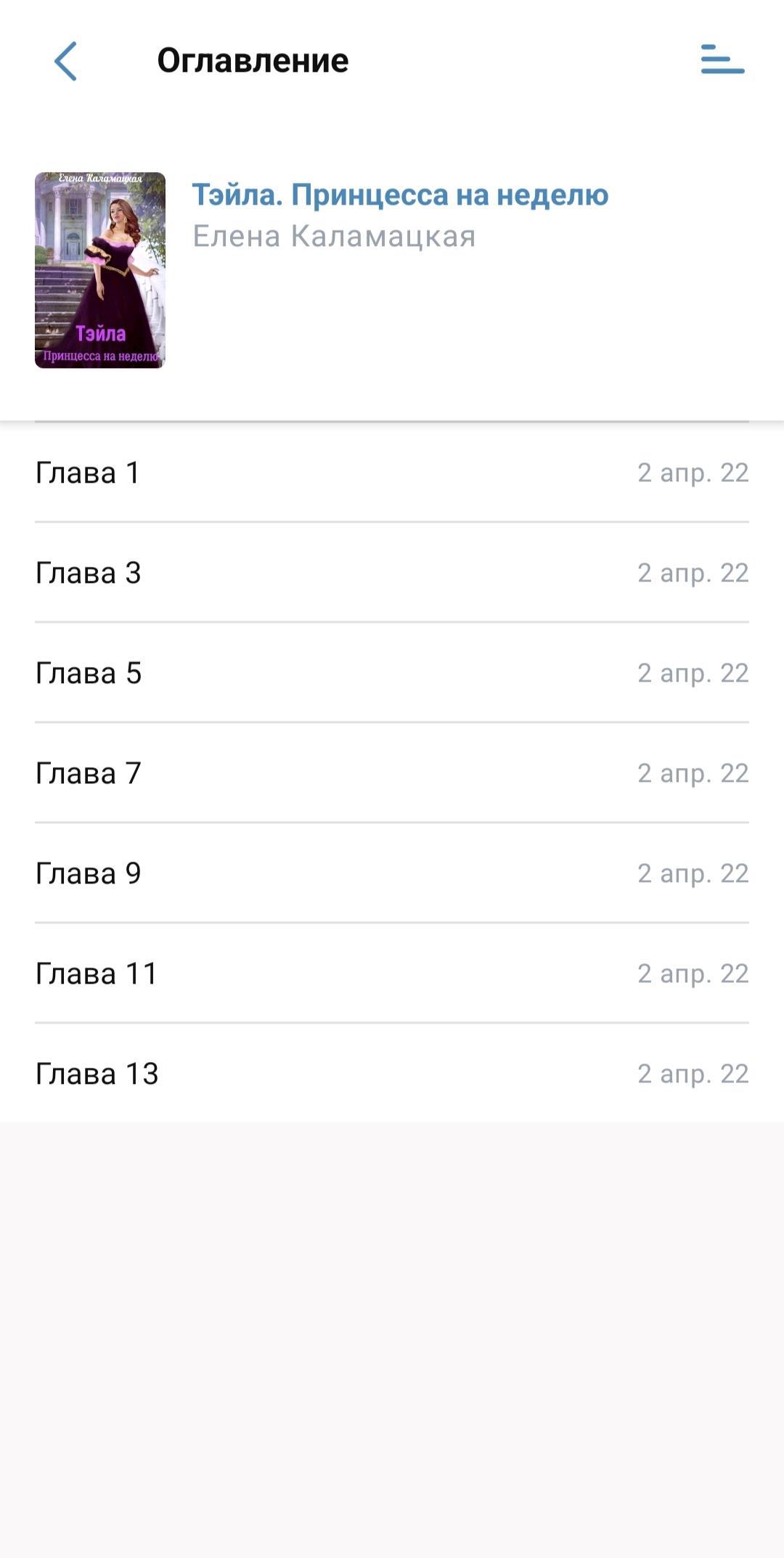
Task: Tap the back arrow icon
Action: [x=65, y=61]
